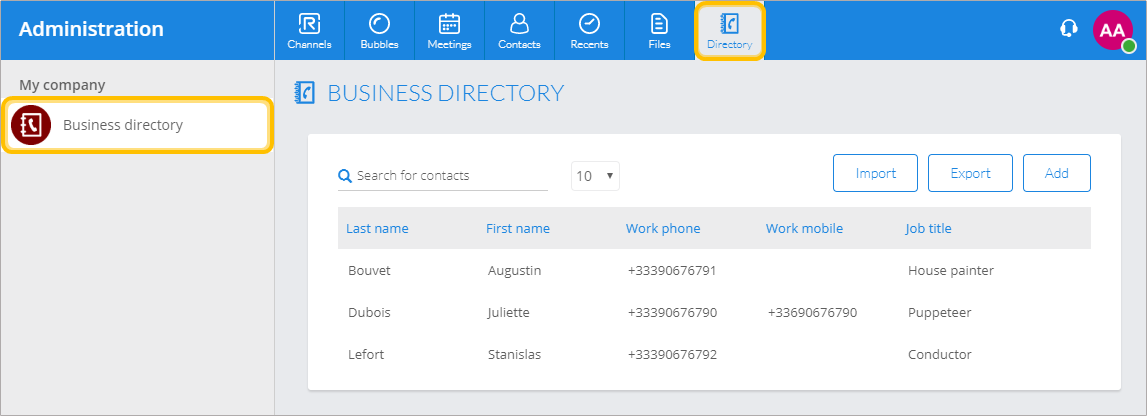Image resolution: width=1147 pixels, height=416 pixels.
Task: Open the Bubbles section
Action: [379, 30]
